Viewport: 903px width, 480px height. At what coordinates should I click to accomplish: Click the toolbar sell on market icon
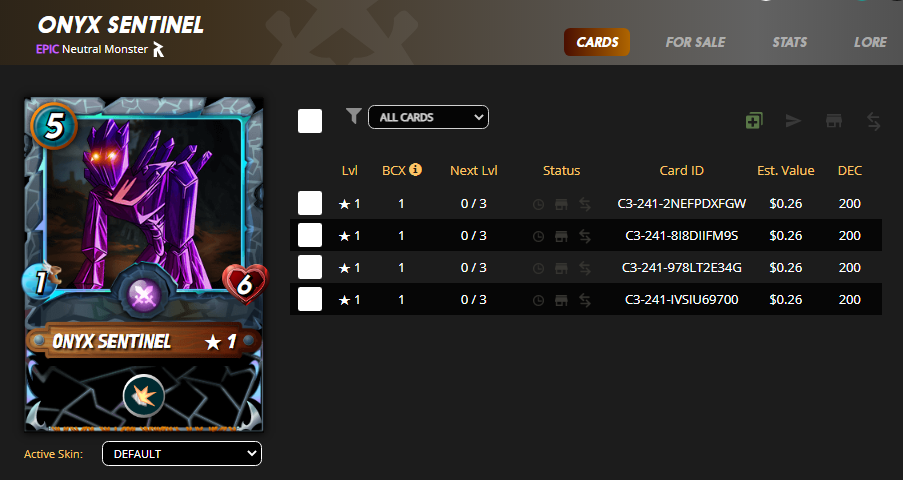click(834, 120)
